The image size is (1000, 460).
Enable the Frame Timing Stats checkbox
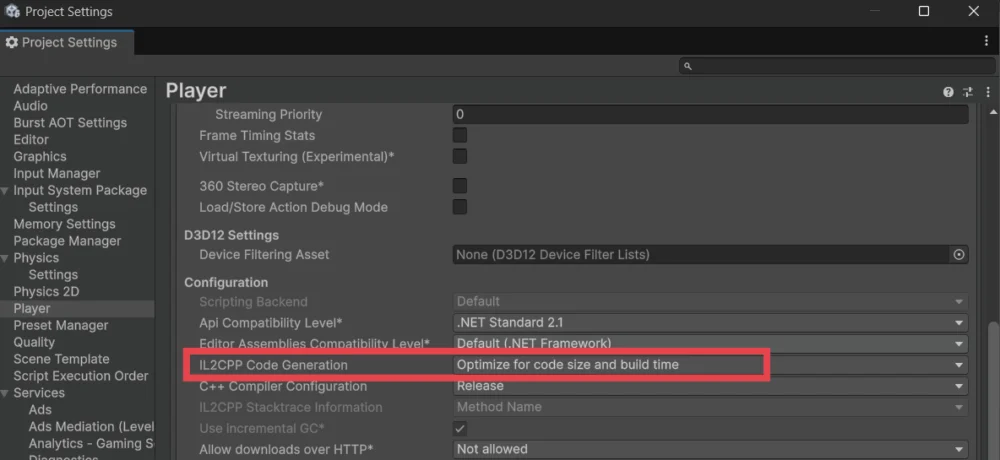460,135
